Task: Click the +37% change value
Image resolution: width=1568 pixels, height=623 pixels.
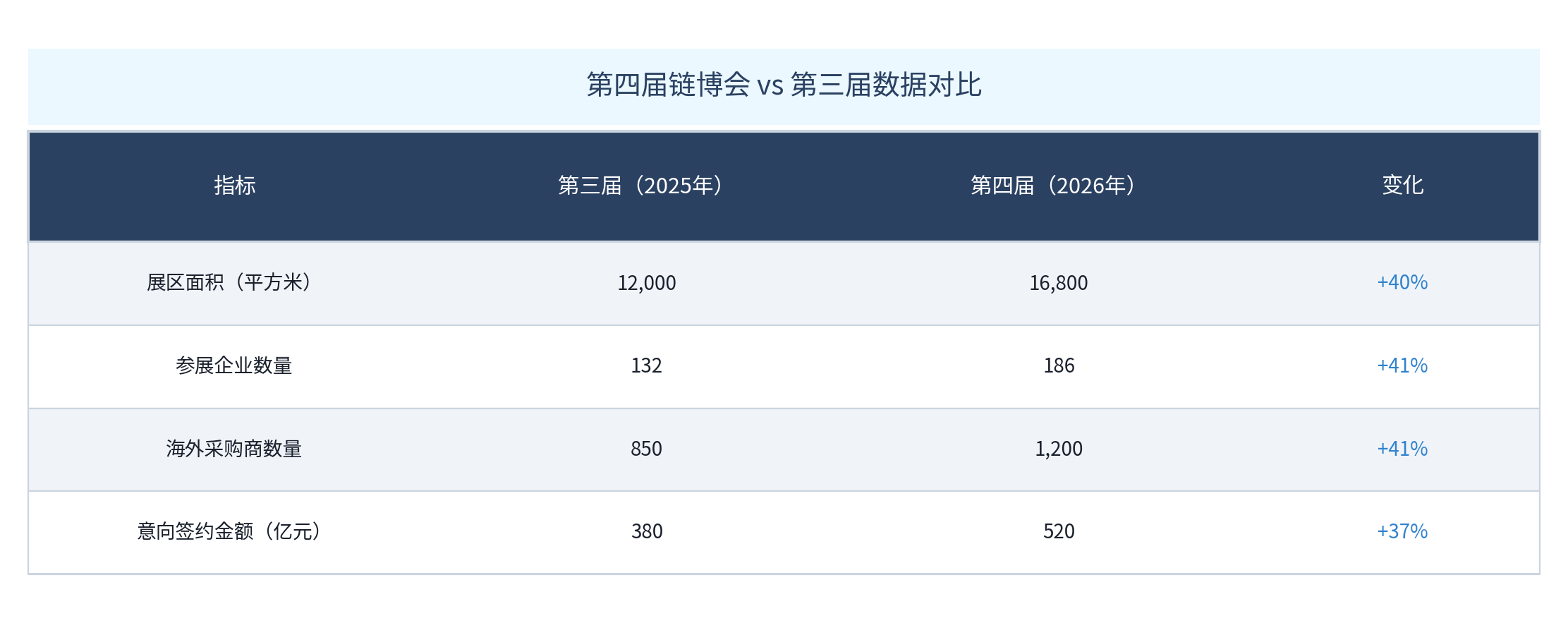Action: 1402,531
